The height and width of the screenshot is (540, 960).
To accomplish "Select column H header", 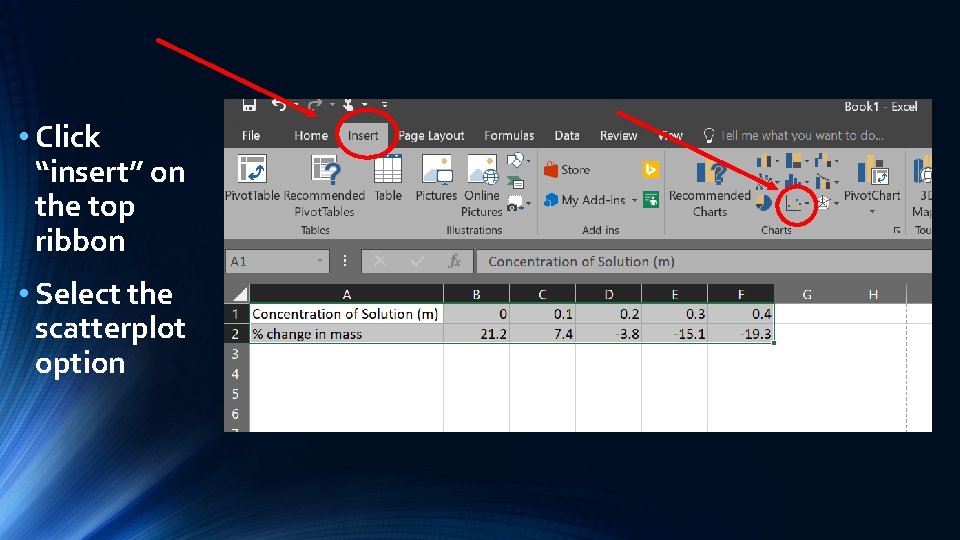I will pos(873,294).
